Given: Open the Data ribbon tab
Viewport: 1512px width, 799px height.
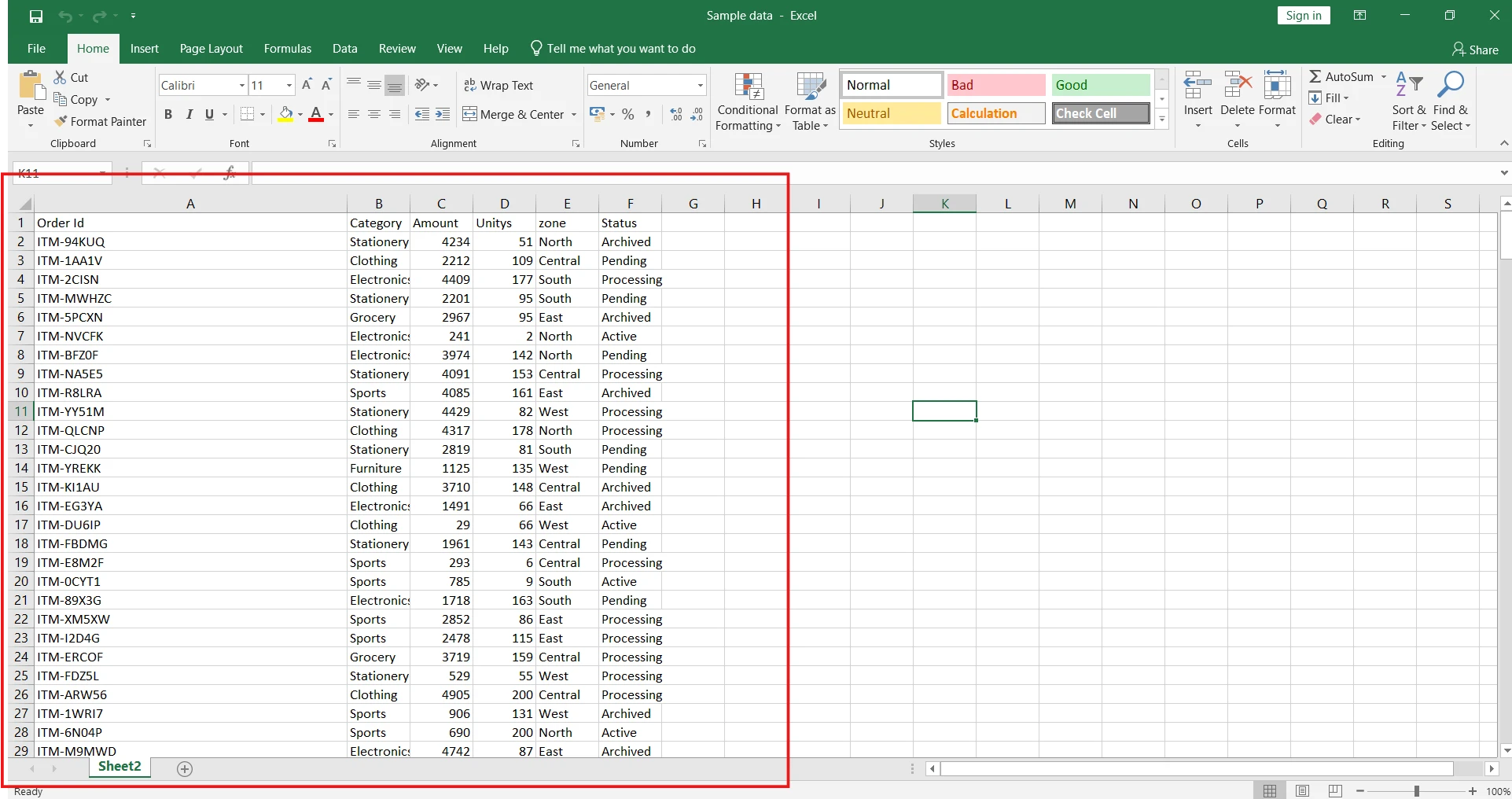Looking at the screenshot, I should point(344,48).
